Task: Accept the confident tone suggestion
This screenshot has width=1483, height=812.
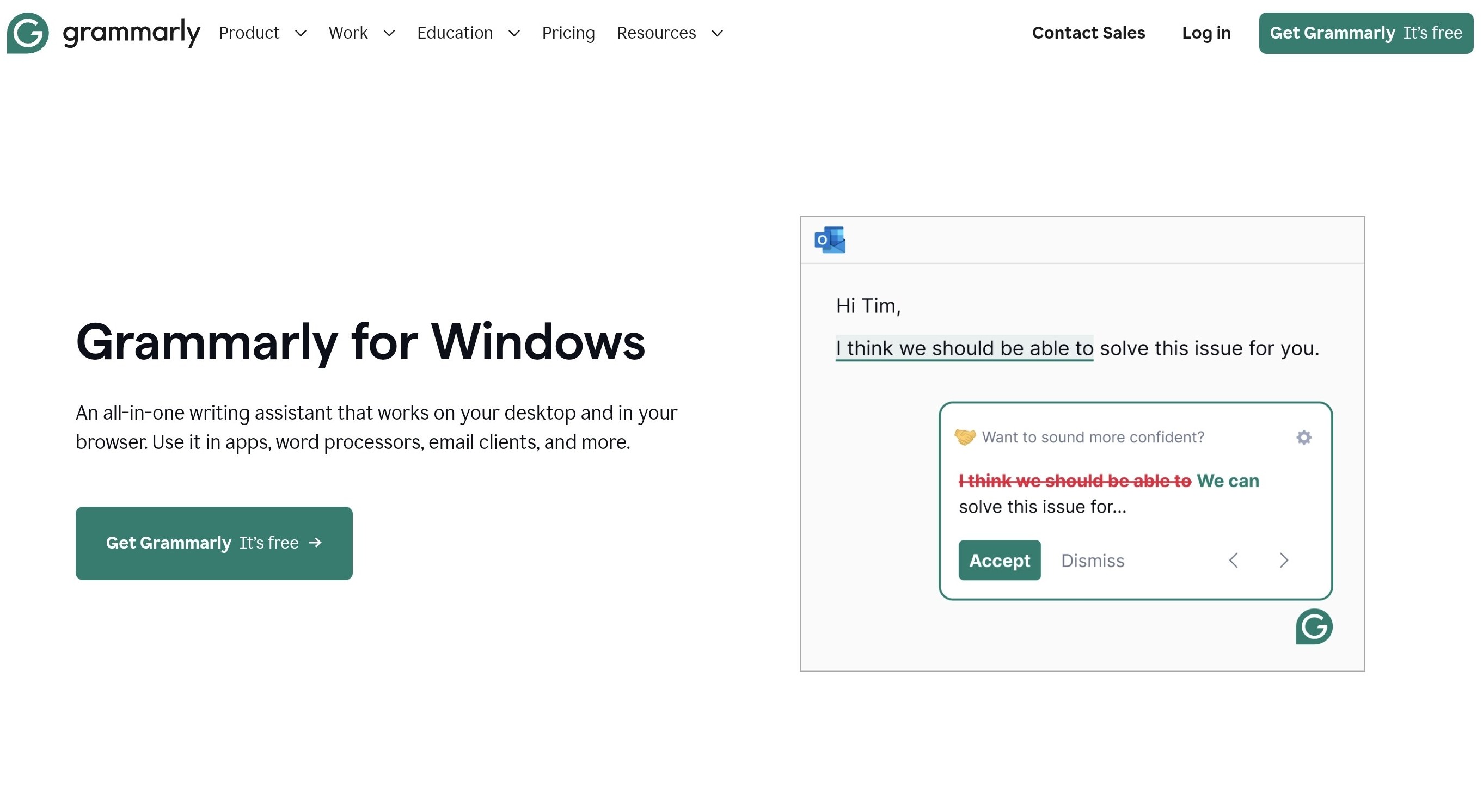Action: [999, 561]
